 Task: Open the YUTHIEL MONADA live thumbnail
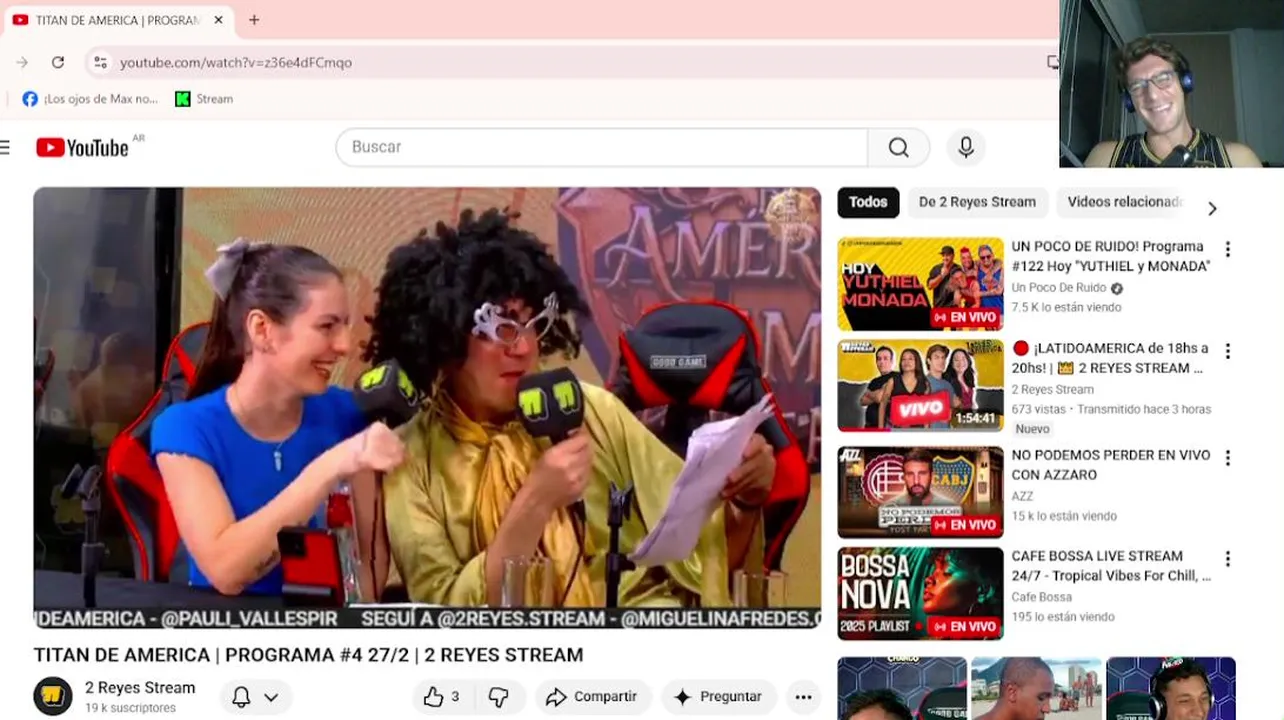pyautogui.click(x=920, y=284)
